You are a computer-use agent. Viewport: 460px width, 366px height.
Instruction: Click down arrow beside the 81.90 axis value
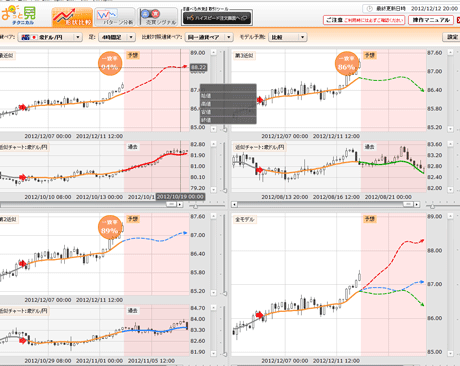[214, 353]
